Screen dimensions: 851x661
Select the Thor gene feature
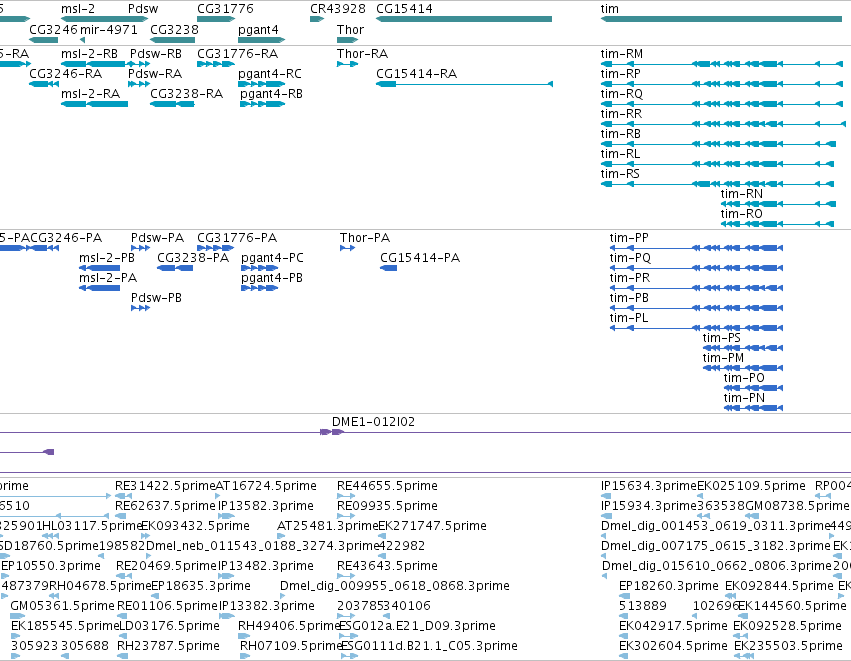(x=347, y=40)
